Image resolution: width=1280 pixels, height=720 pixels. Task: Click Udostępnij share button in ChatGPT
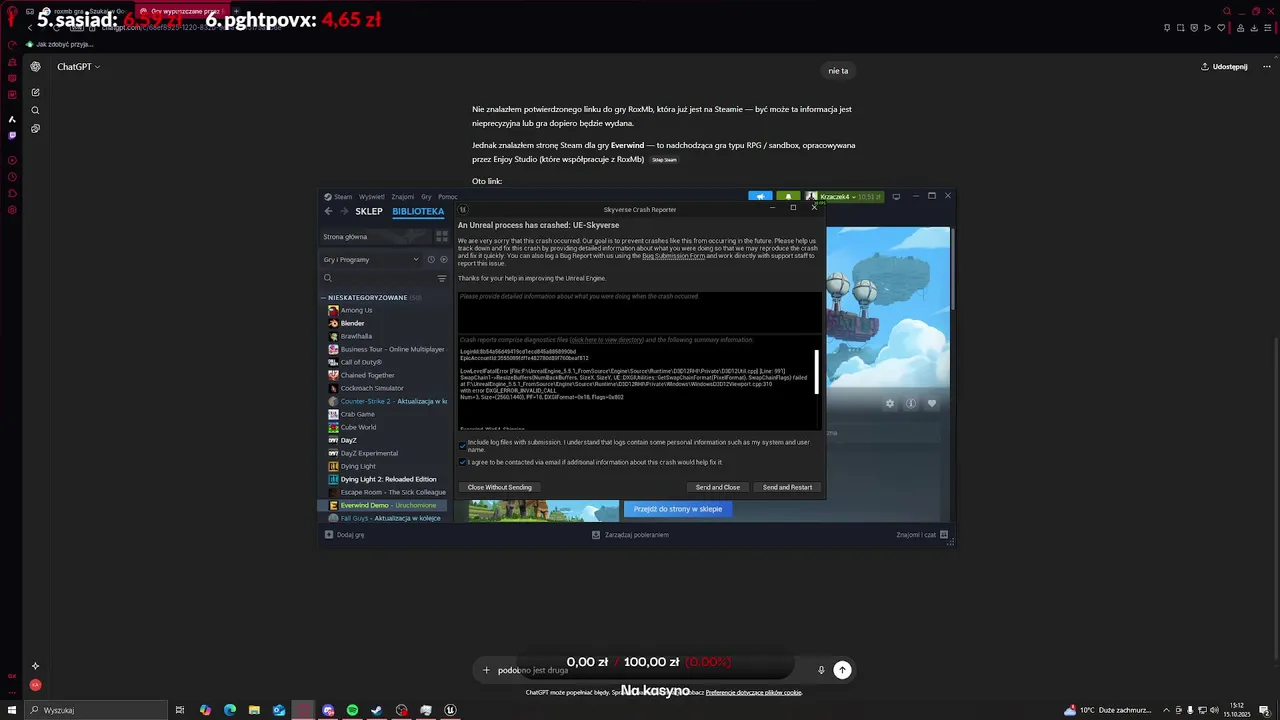1224,67
